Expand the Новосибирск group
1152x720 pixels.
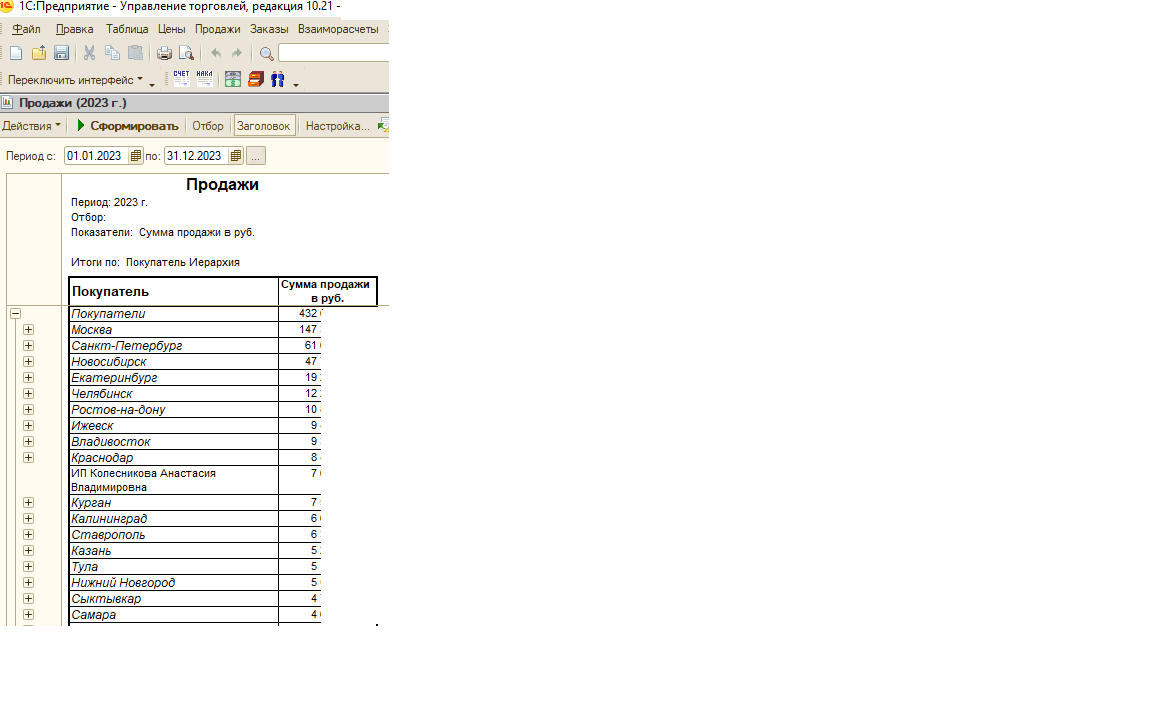pos(28,362)
